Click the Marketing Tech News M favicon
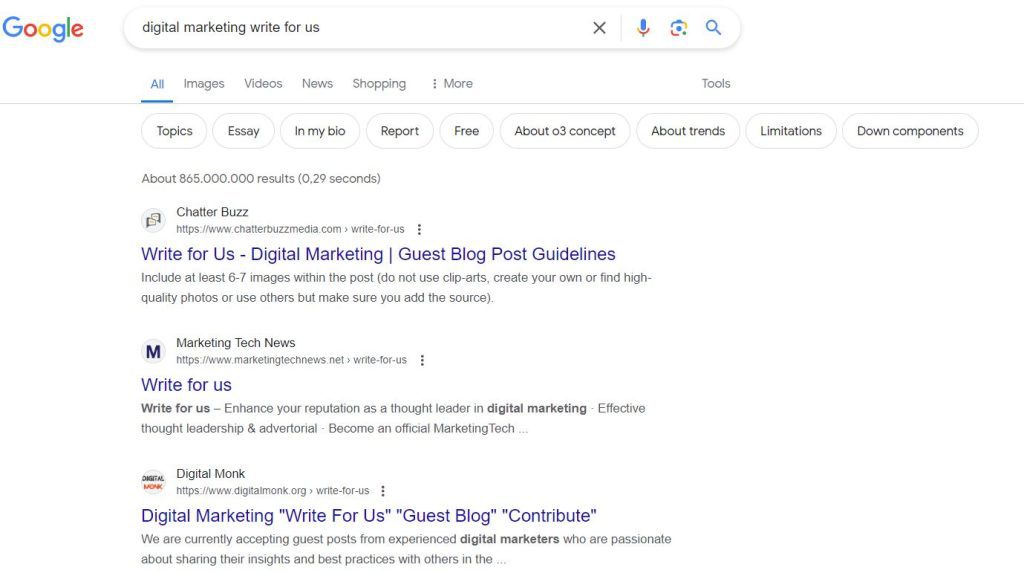Viewport: 1024px width, 573px height. 153,352
